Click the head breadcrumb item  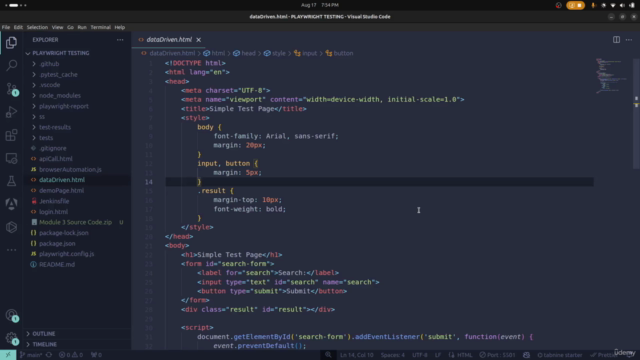coord(244,53)
